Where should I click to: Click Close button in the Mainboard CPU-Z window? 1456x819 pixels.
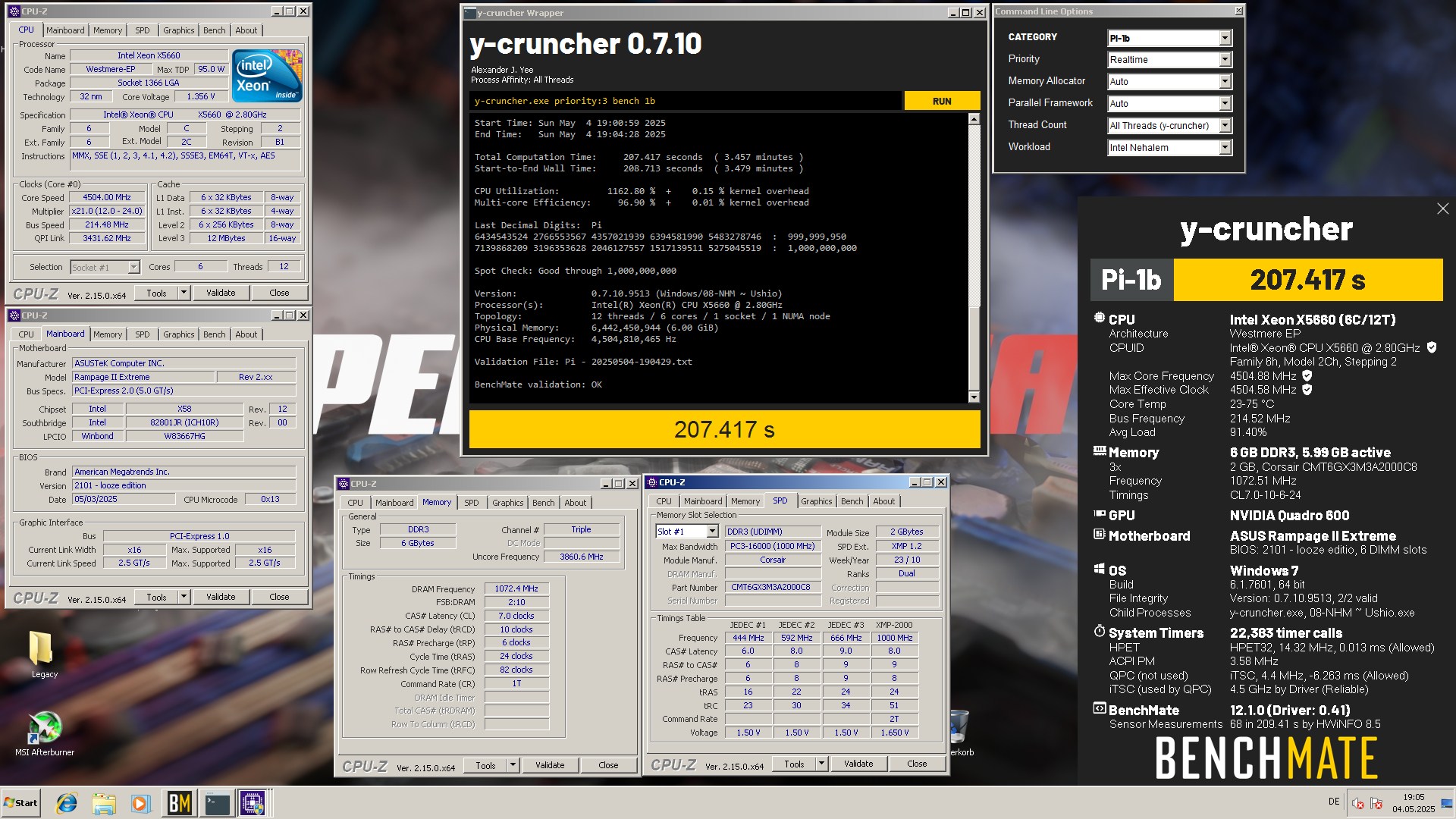279,598
